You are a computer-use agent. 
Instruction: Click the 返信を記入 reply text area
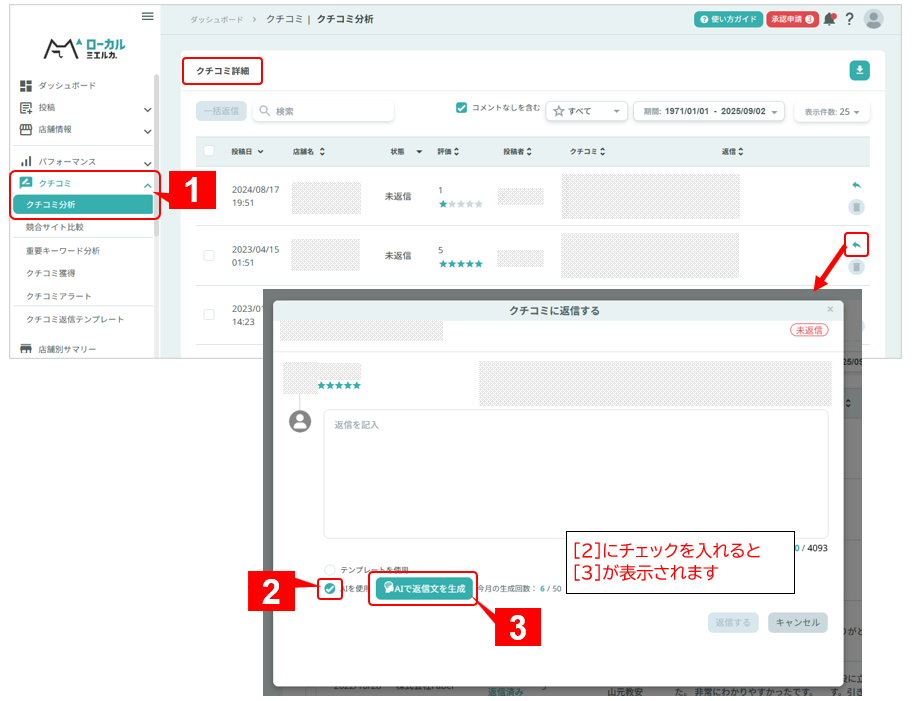pyautogui.click(x=575, y=473)
